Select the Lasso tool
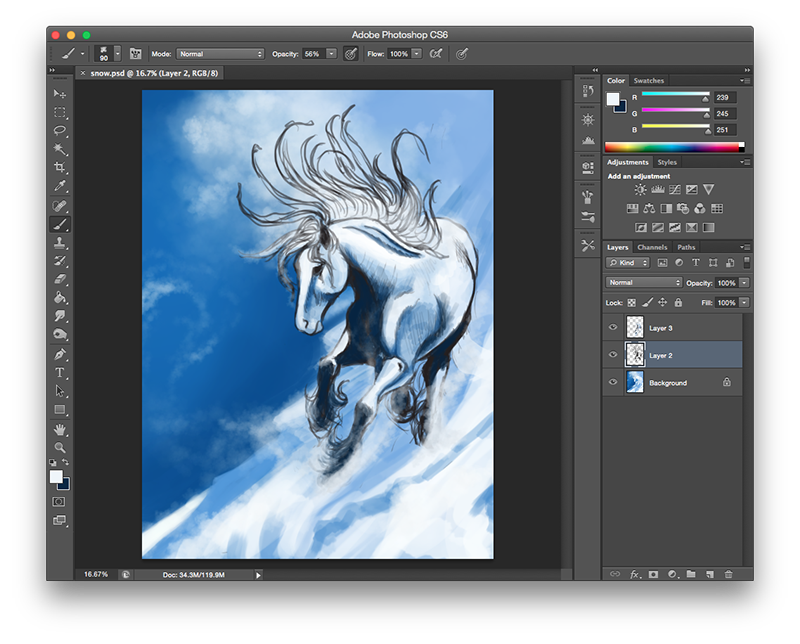800x644 pixels. click(x=60, y=130)
